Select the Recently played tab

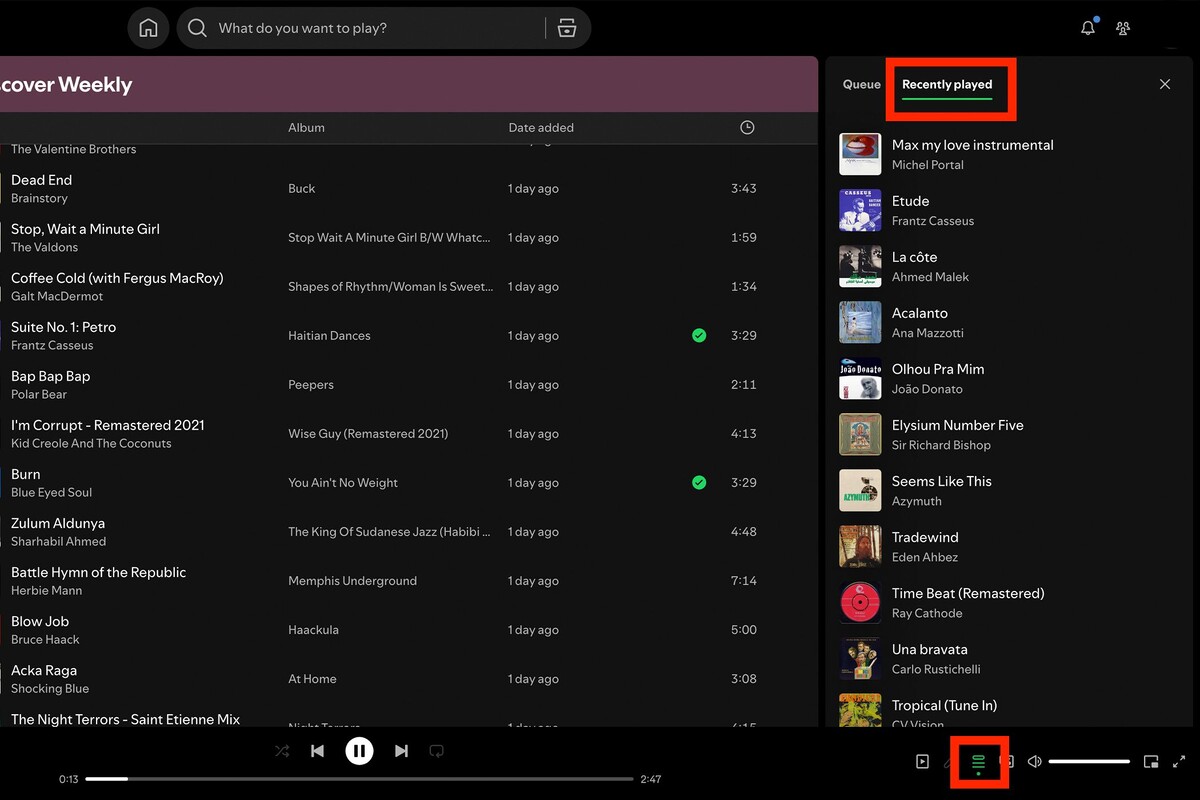(x=947, y=85)
